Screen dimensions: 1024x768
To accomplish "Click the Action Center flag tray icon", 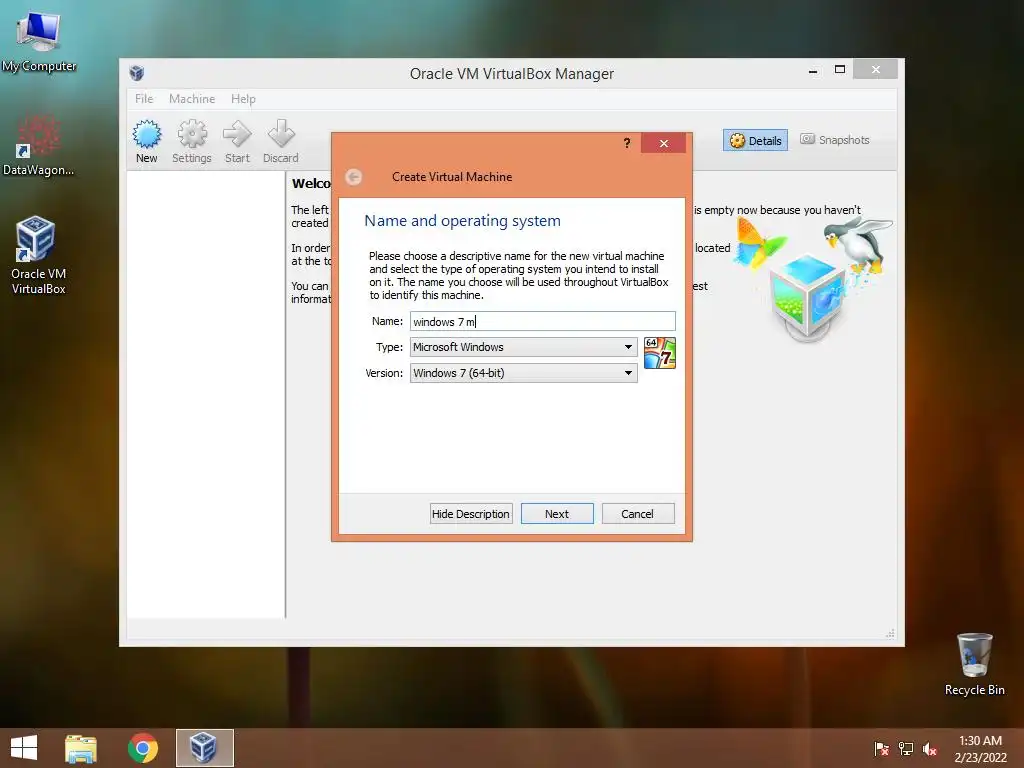I will tap(881, 749).
